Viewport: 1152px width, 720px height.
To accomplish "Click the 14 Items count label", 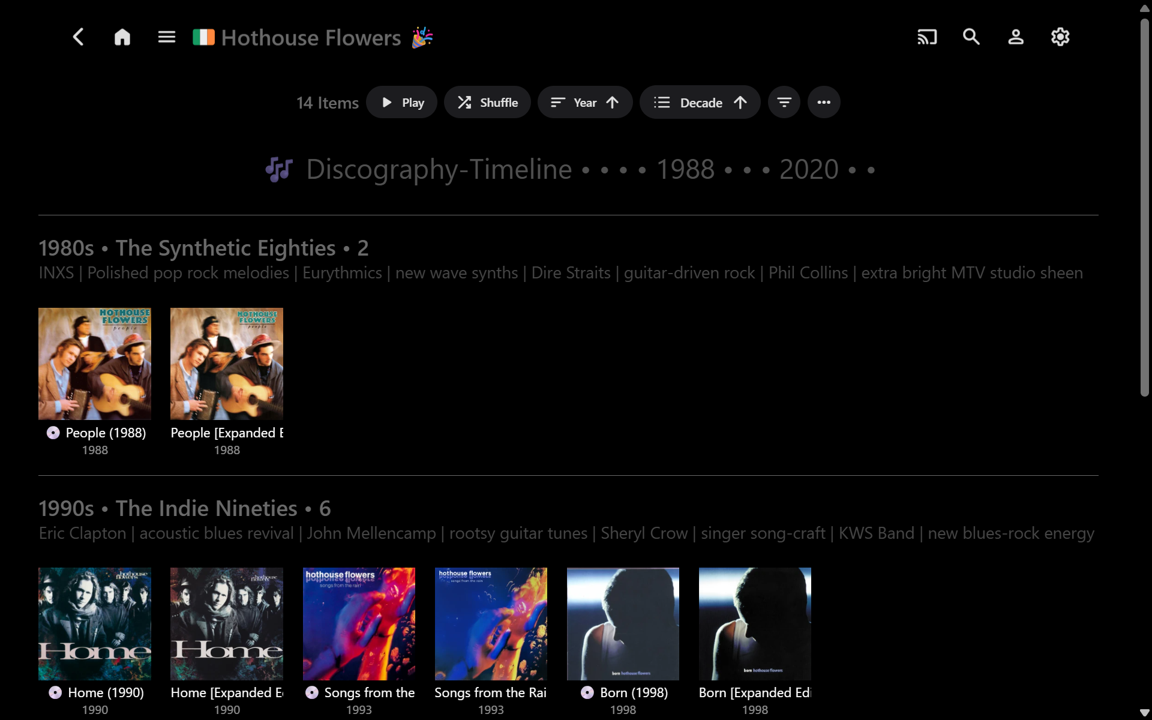I will (327, 103).
